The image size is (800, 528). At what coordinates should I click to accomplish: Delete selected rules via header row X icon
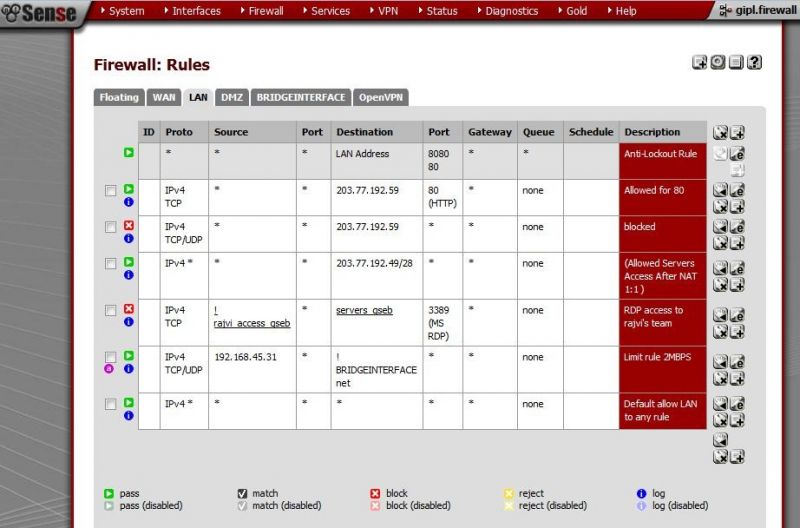(720, 133)
